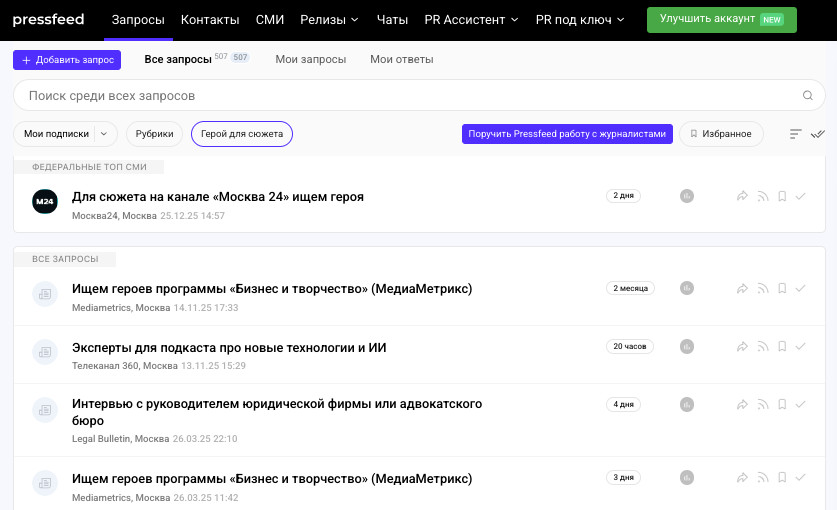Open the Контакты section
Image resolution: width=837 pixels, height=510 pixels.
point(210,20)
